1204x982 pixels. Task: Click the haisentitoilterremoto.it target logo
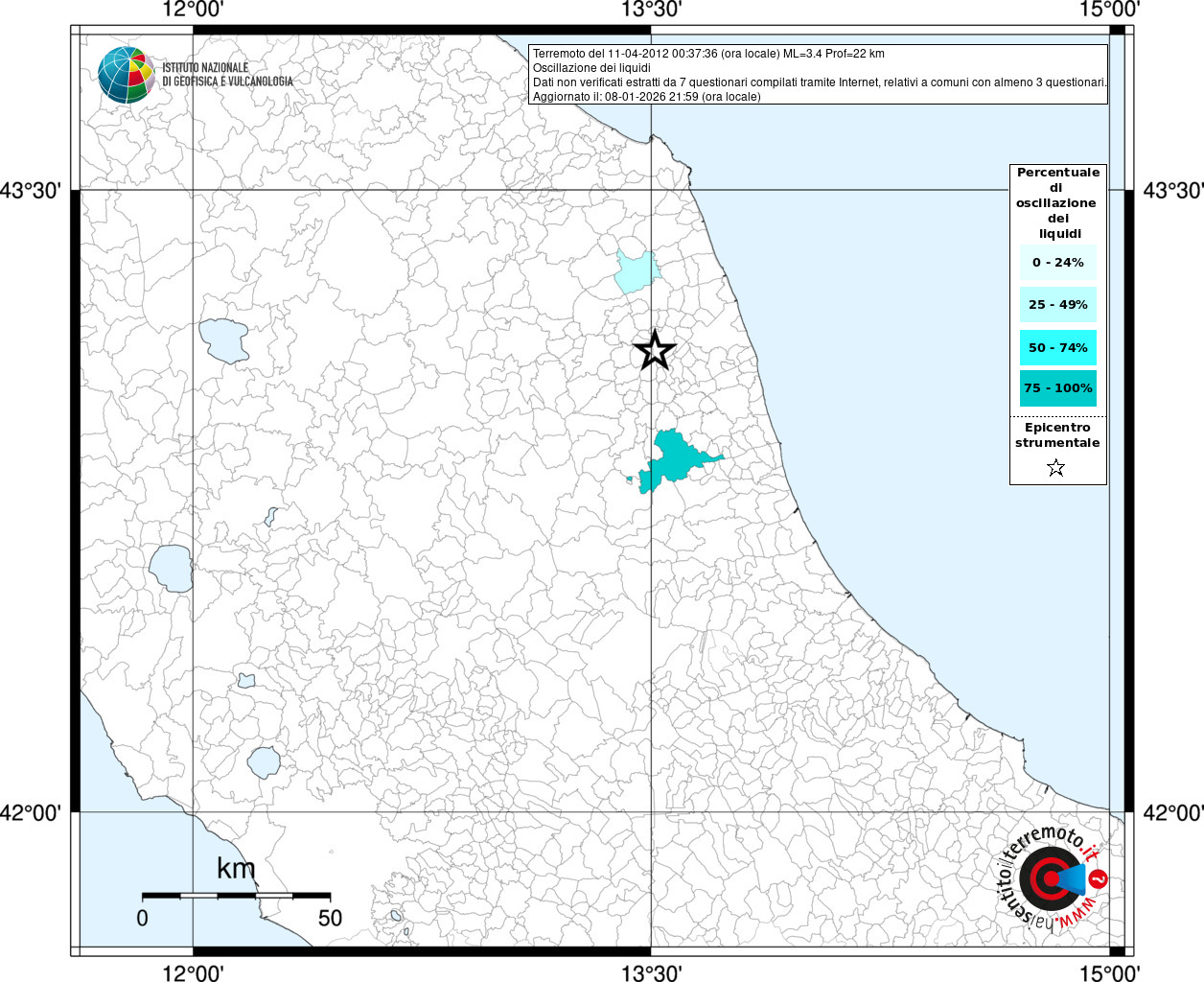[x=1050, y=879]
